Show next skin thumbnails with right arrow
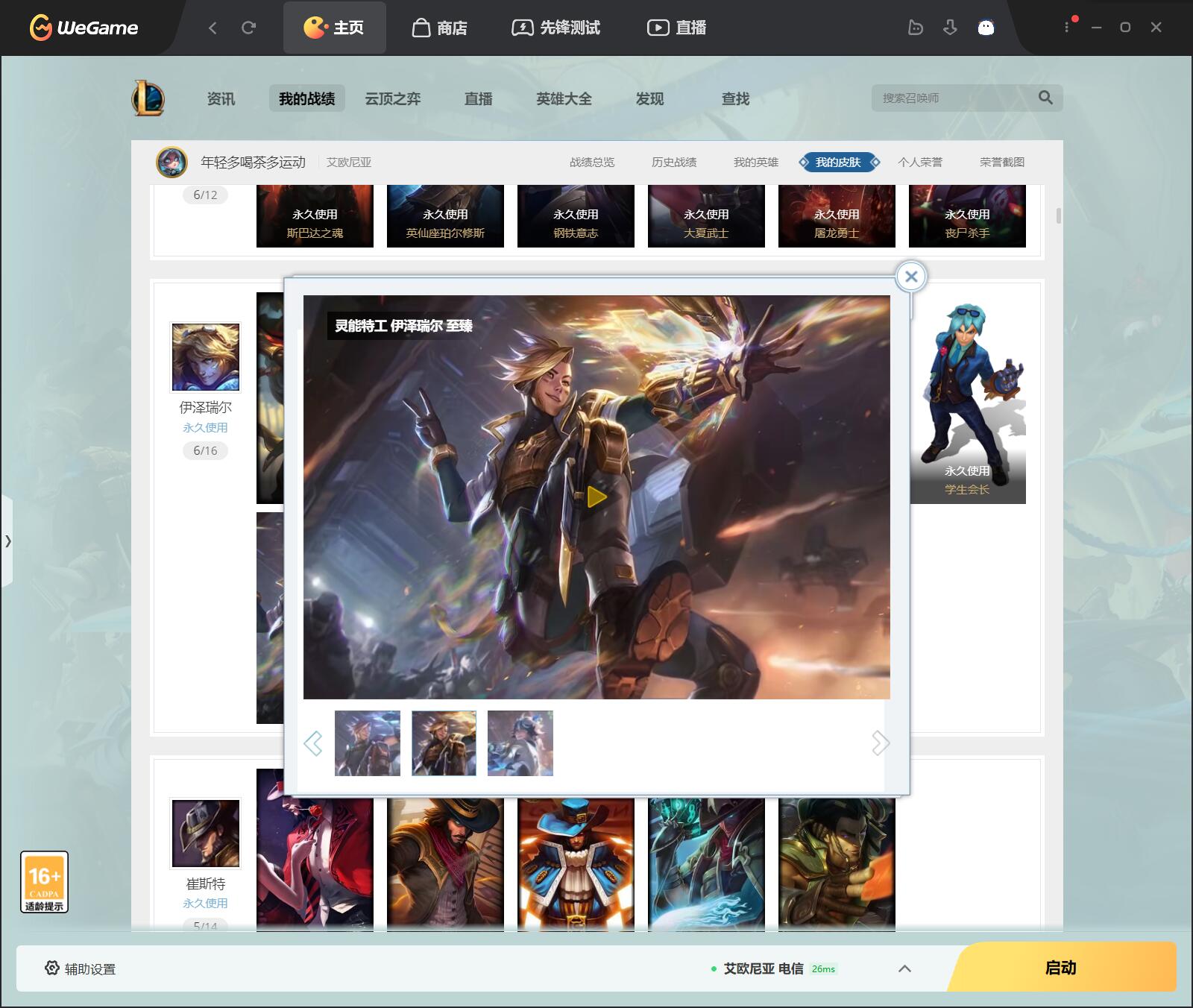The height and width of the screenshot is (1008, 1193). click(x=881, y=743)
